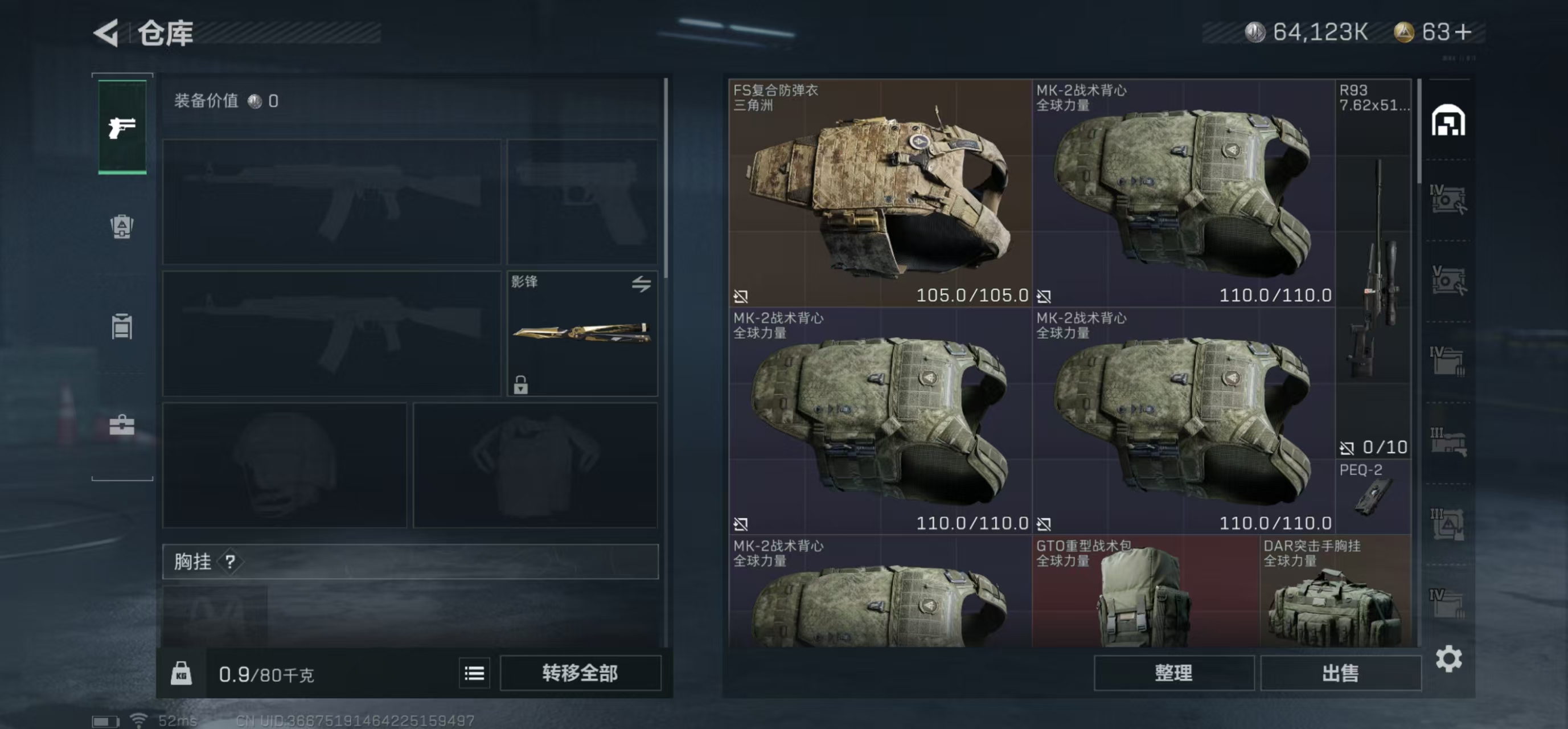Select the weapons pistol tab in left sidebar
The width and height of the screenshot is (1568, 729).
pyautogui.click(x=122, y=127)
